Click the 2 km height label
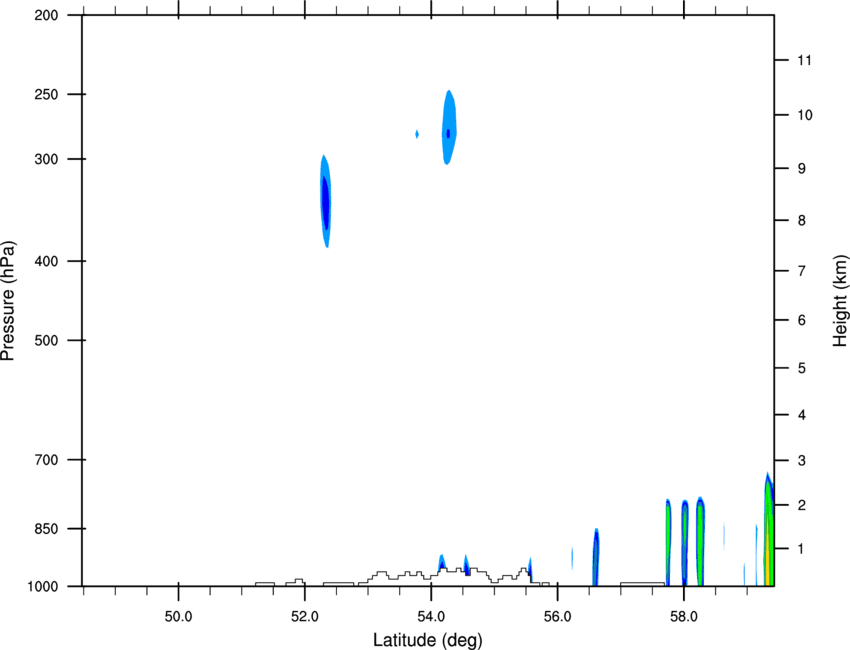 point(801,505)
